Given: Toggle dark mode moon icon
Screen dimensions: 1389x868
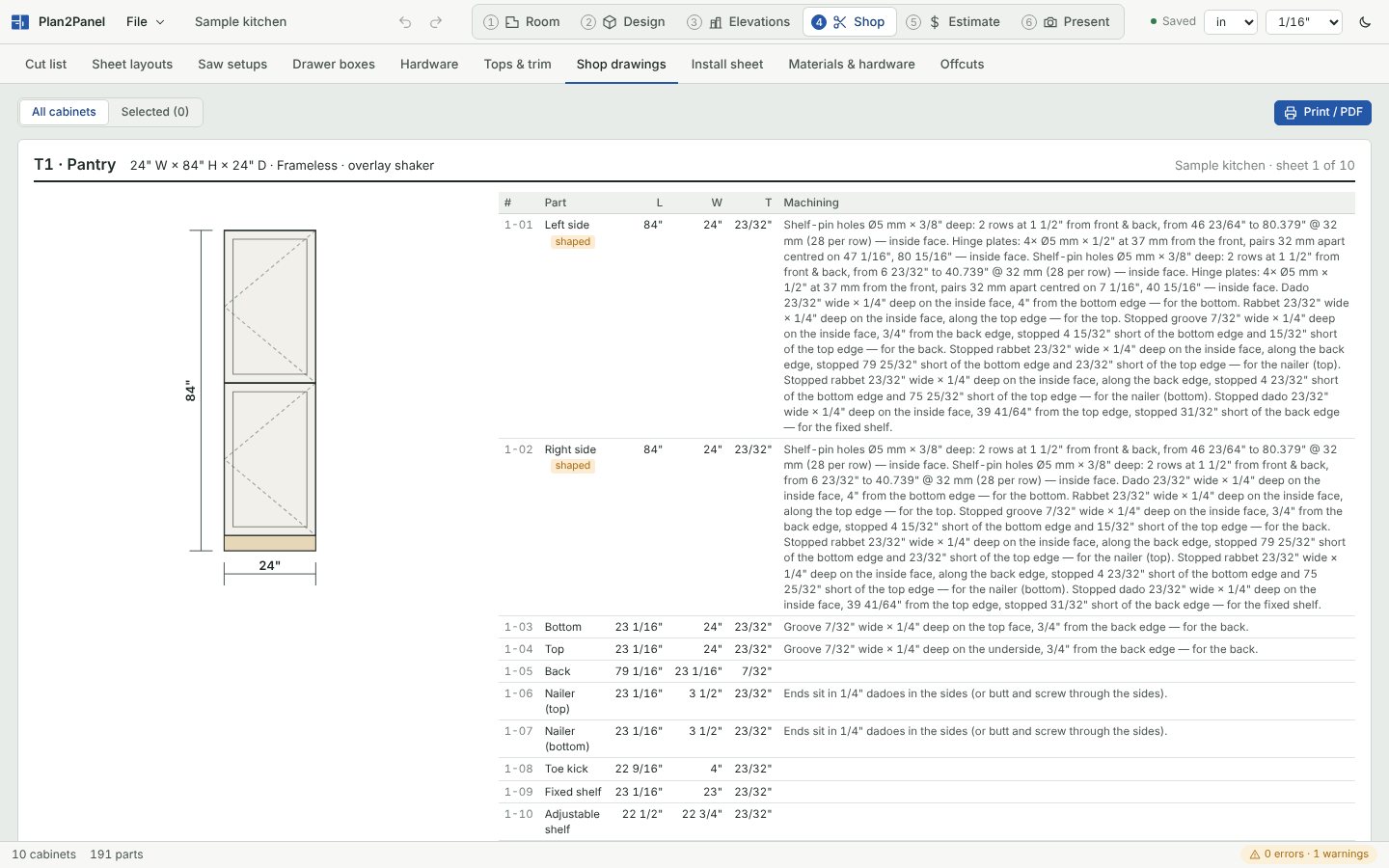Looking at the screenshot, I should [x=1365, y=22].
